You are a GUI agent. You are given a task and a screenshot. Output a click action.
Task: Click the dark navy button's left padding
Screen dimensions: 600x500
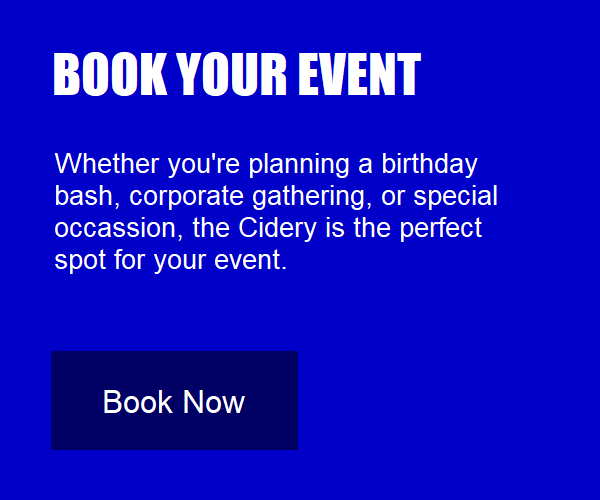click(77, 400)
